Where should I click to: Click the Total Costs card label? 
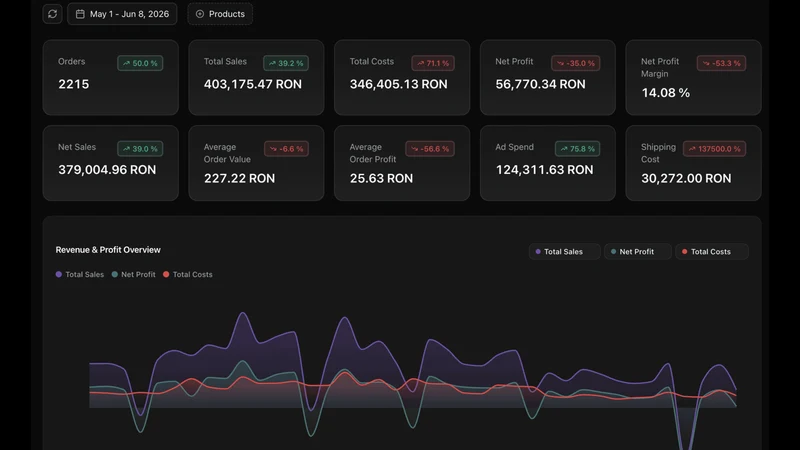(x=371, y=61)
